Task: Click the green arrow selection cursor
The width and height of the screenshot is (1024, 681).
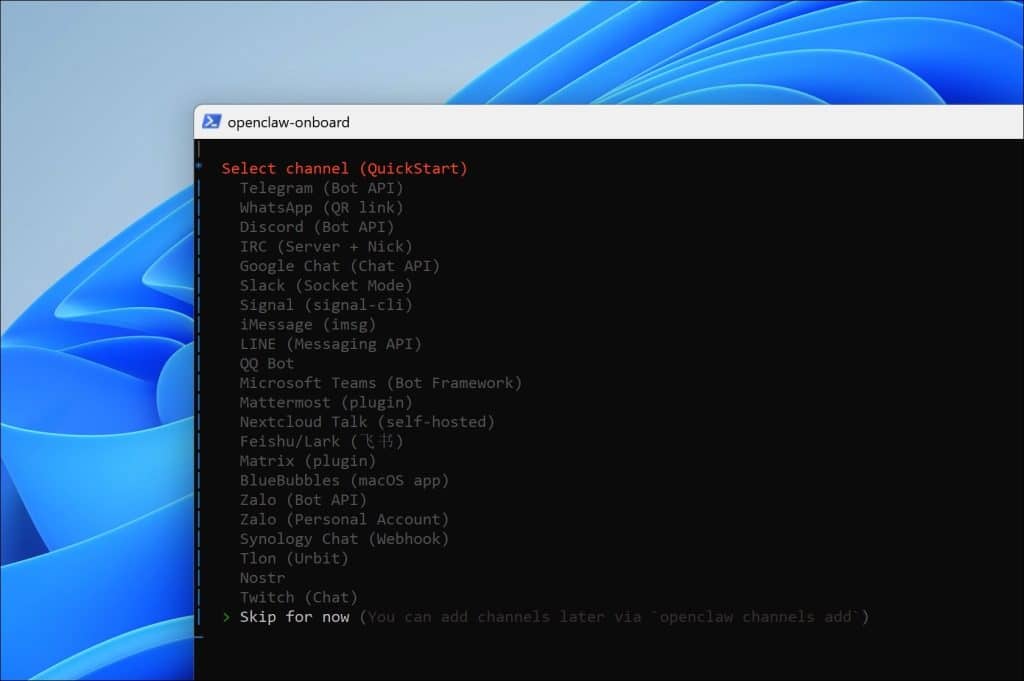Action: 226,617
